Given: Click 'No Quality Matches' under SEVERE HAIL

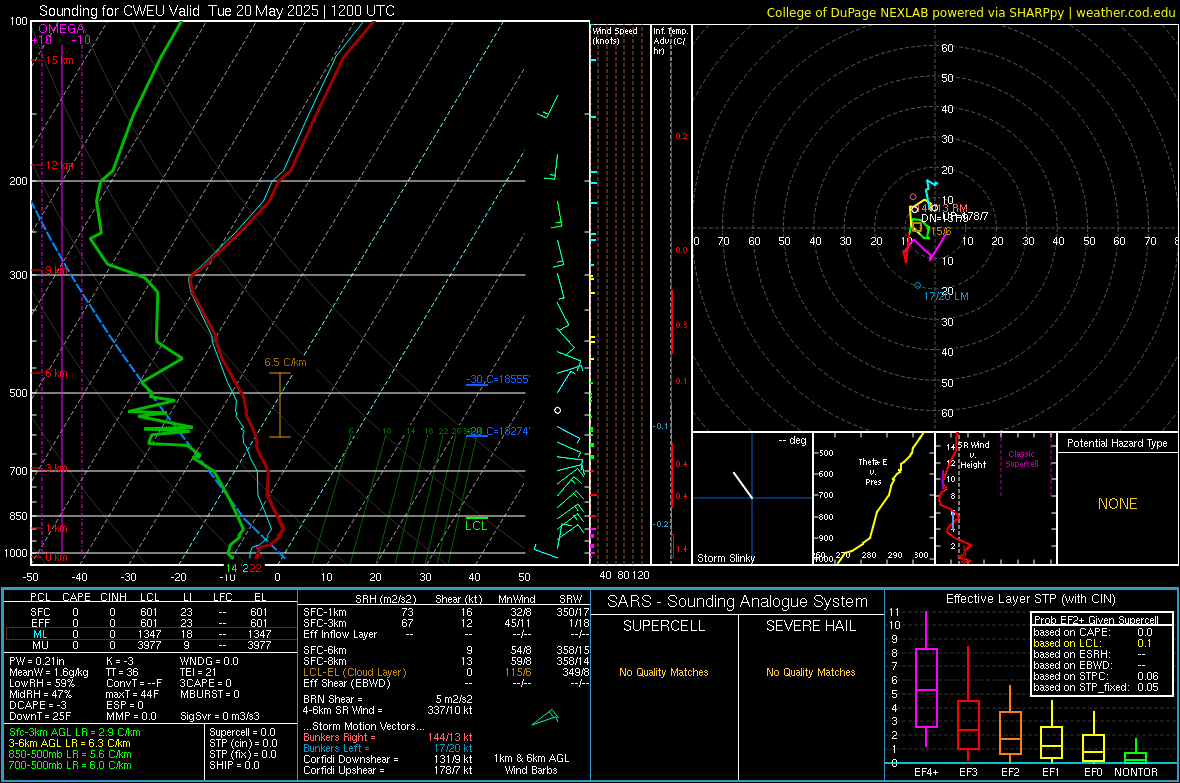Looking at the screenshot, I should [810, 672].
